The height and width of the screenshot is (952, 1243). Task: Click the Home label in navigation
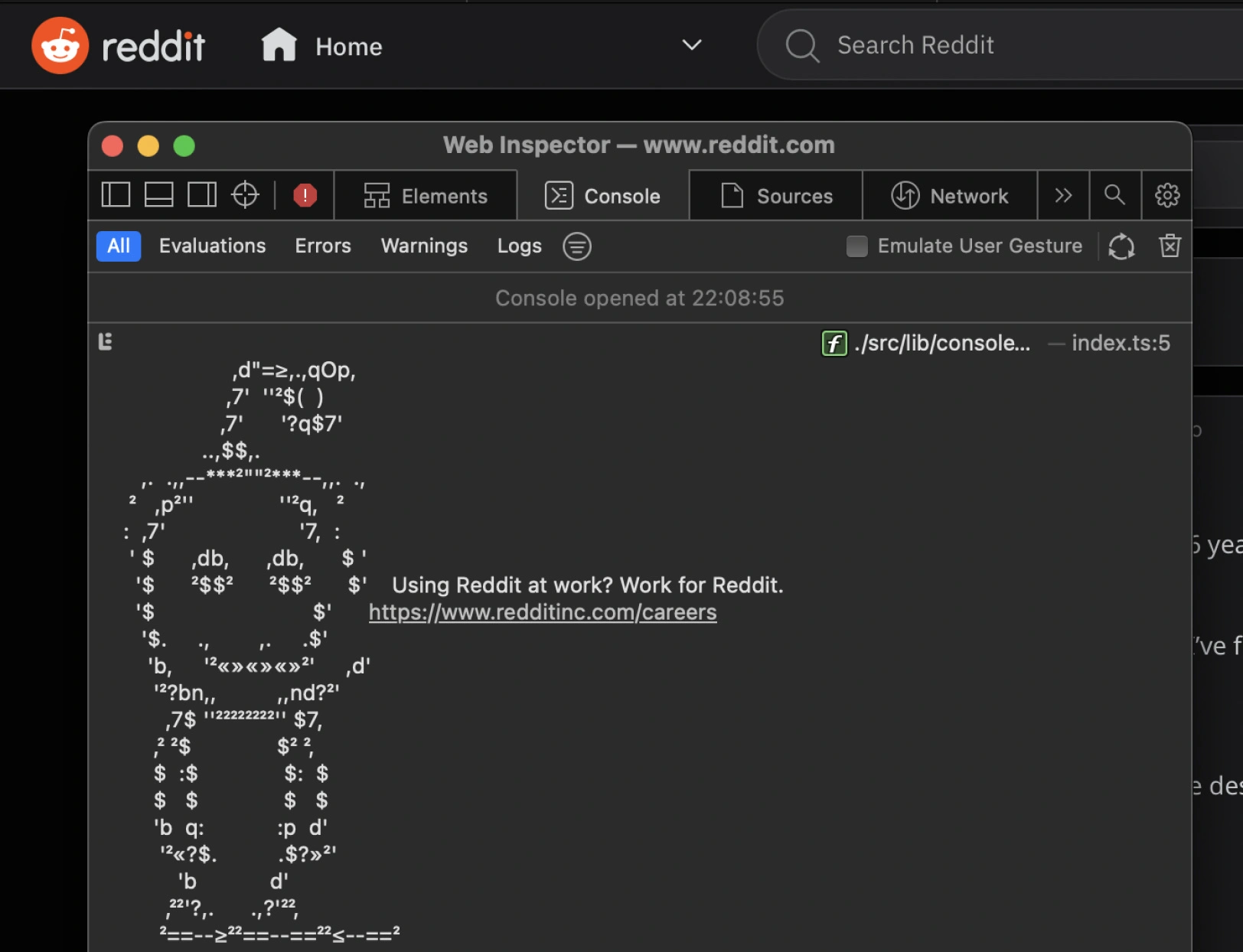click(x=349, y=47)
